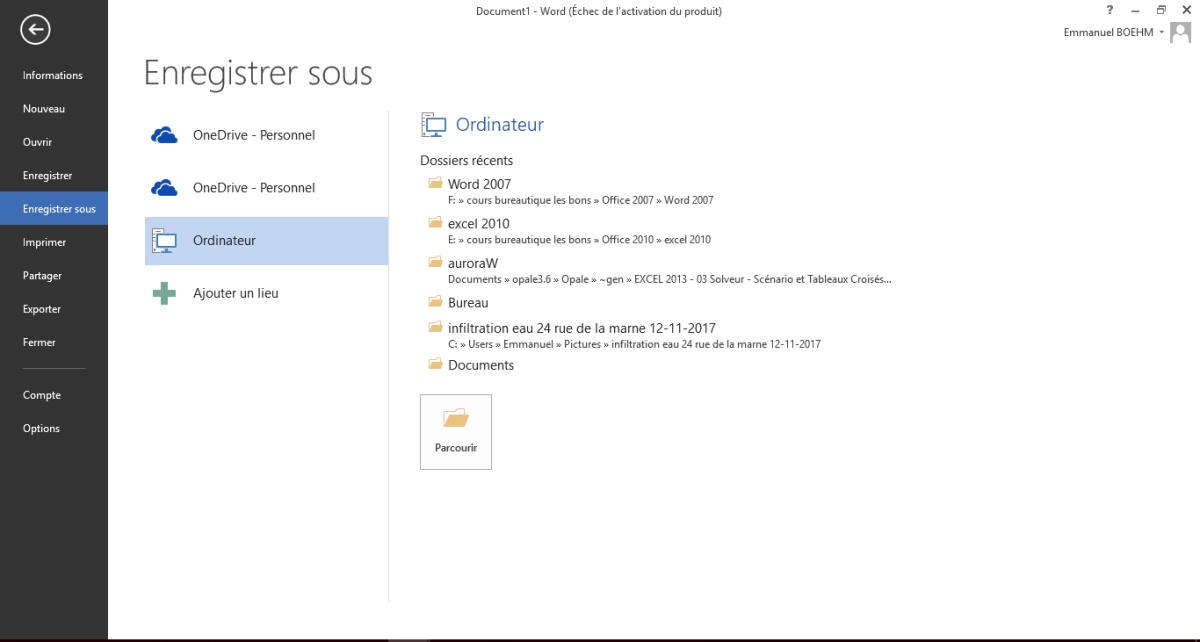The width and height of the screenshot is (1200, 642).
Task: Choose Ajouter un lieu
Action: pyautogui.click(x=266, y=294)
